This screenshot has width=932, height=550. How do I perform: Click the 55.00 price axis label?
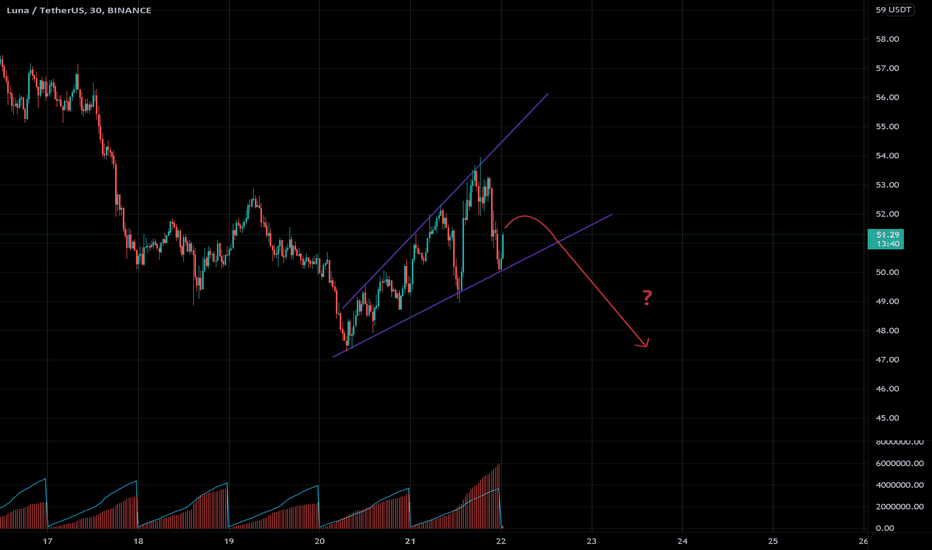click(887, 127)
